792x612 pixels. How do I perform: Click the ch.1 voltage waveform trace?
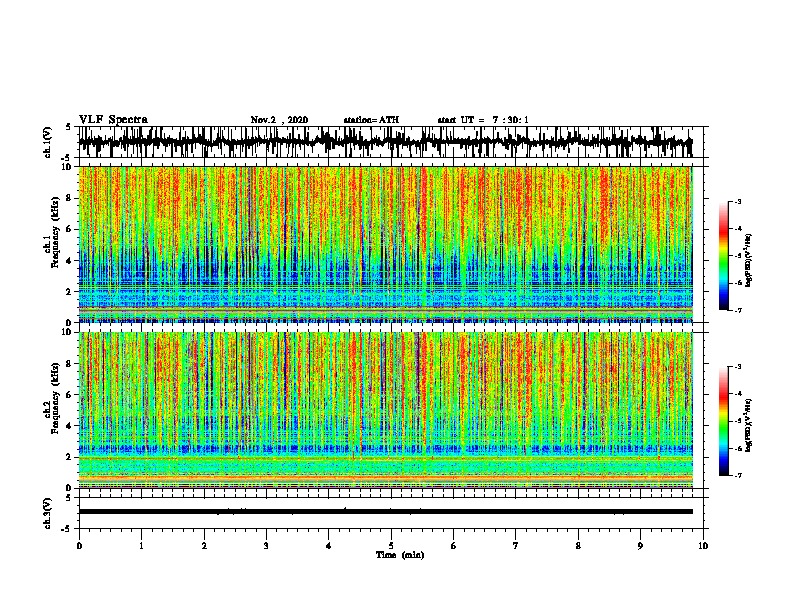[x=385, y=142]
